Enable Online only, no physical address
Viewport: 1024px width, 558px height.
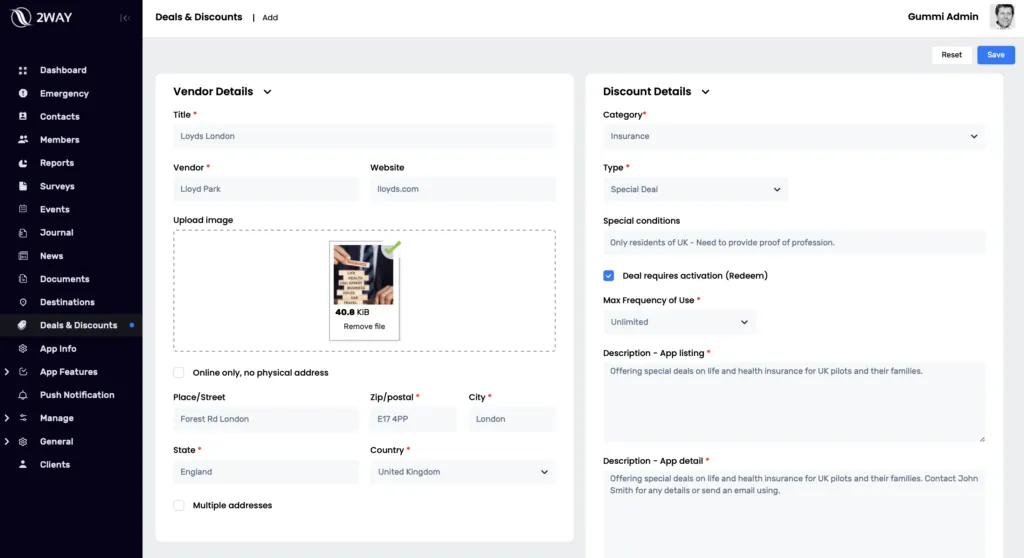tap(179, 372)
